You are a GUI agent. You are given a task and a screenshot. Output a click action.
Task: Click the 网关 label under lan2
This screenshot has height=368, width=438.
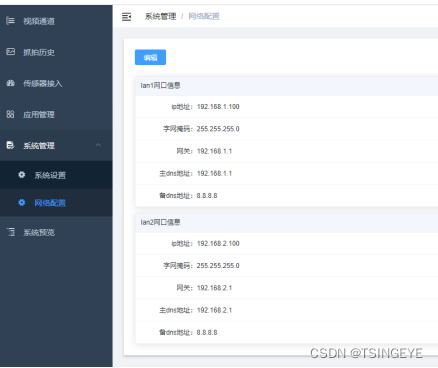[184, 288]
